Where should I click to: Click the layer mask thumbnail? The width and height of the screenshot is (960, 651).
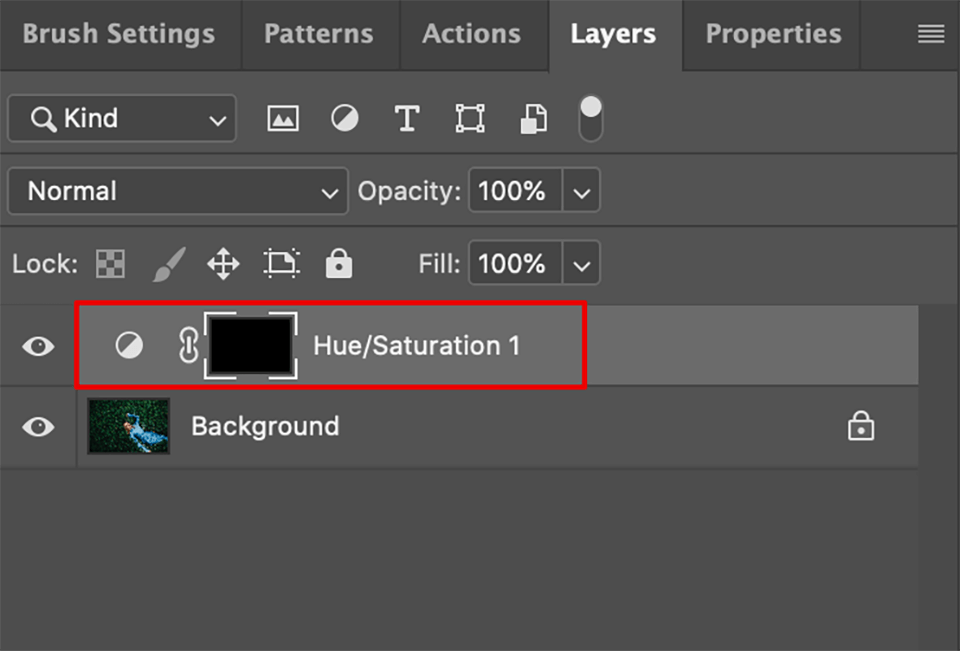[250, 345]
